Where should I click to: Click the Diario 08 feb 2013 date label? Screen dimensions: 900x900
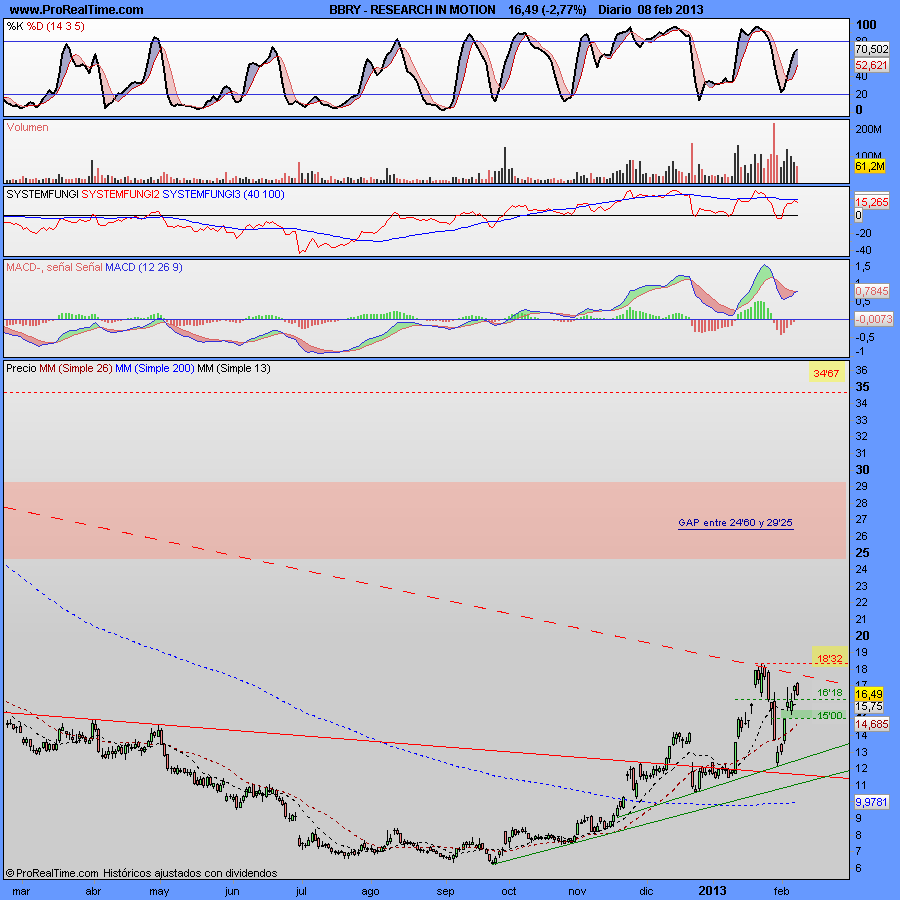[x=650, y=10]
